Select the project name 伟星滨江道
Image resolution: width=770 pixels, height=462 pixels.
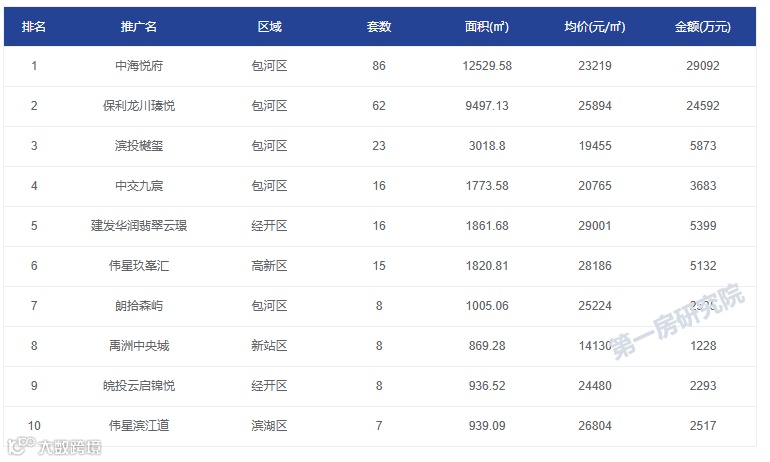[139, 426]
